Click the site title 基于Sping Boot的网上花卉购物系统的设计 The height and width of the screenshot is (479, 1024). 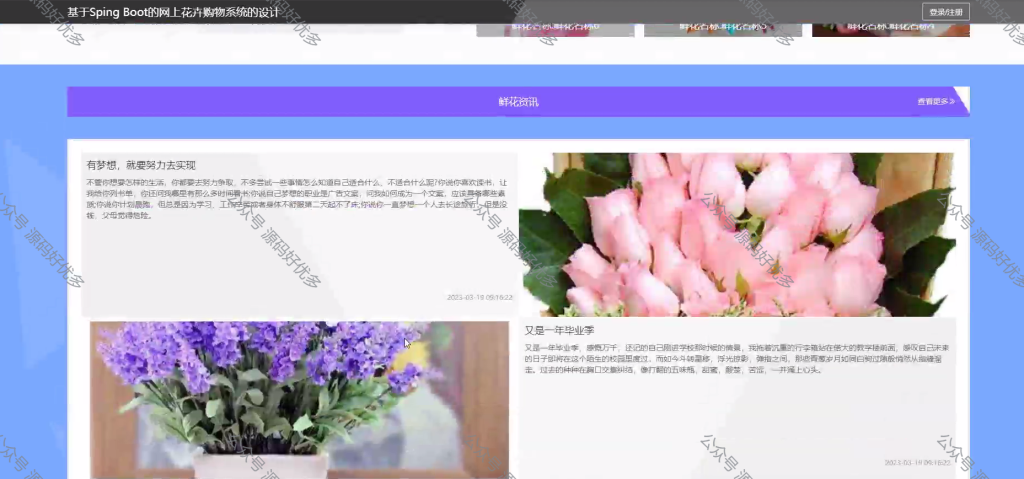click(x=173, y=12)
